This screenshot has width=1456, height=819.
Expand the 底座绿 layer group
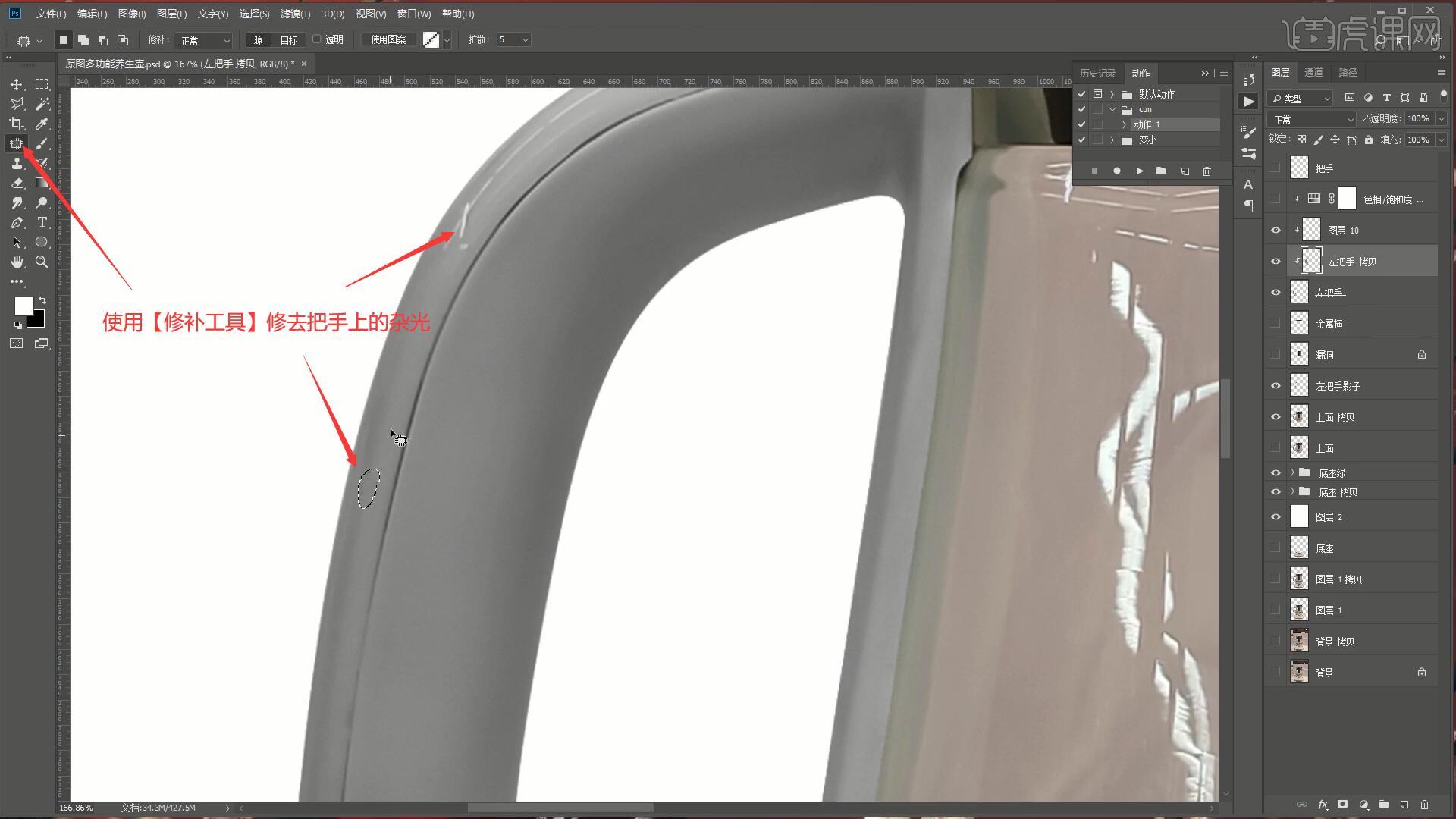pos(1292,472)
